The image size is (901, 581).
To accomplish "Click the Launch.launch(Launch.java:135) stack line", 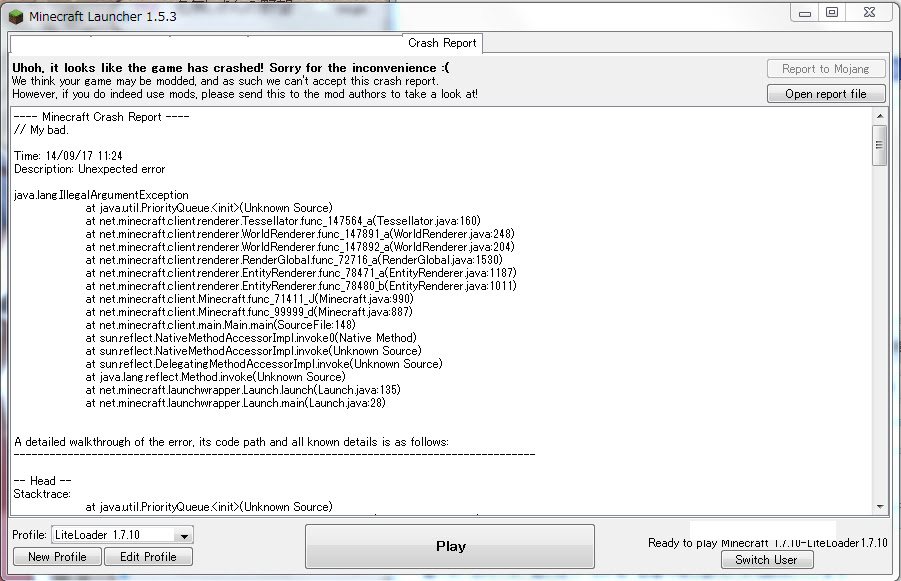I will click(243, 390).
